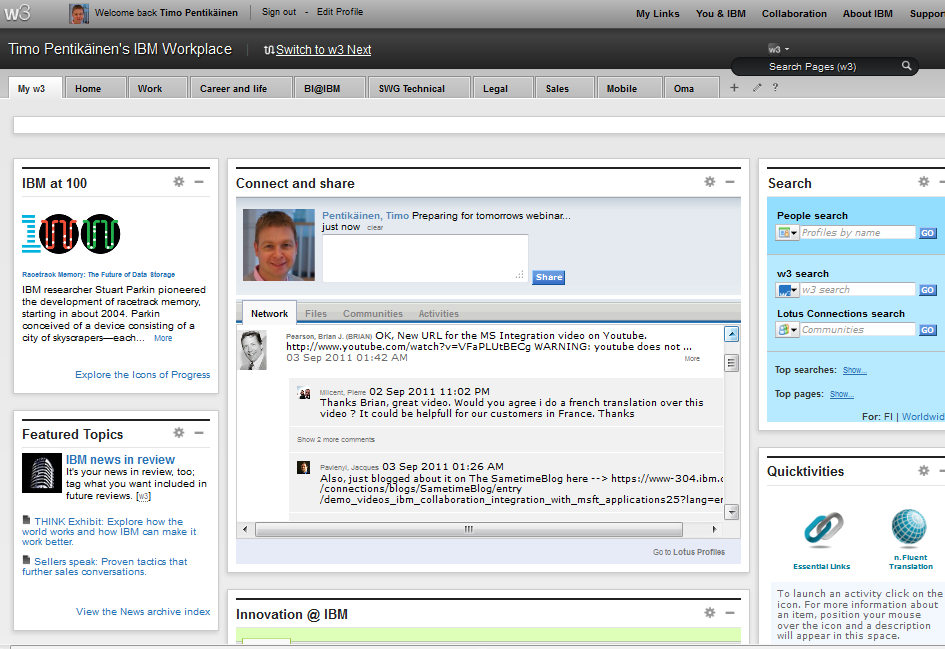Click the IBM news in review thumbnail
The width and height of the screenshot is (945, 649).
(x=42, y=473)
